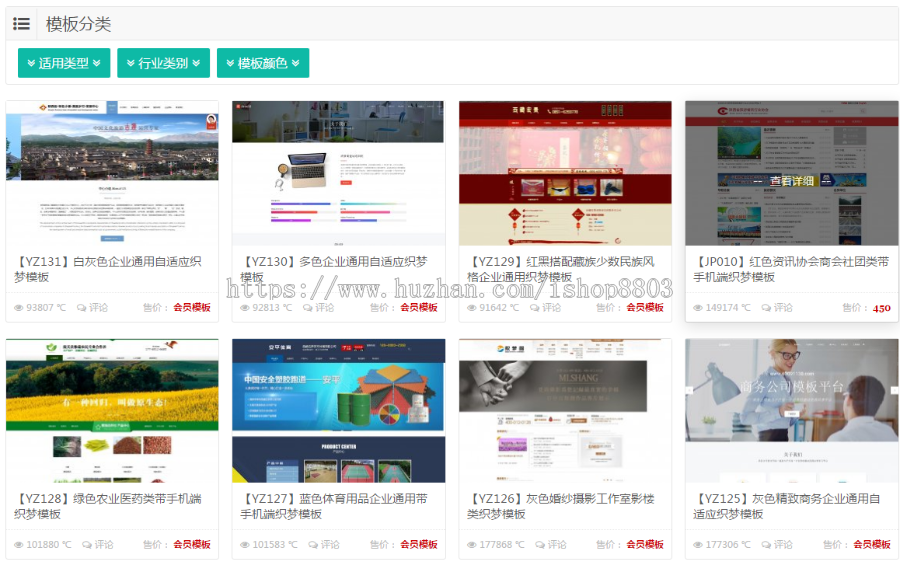Viewport: 900px width, 572px height.
Task: Click 会员模板 price on the YZ126 card
Action: 645,544
